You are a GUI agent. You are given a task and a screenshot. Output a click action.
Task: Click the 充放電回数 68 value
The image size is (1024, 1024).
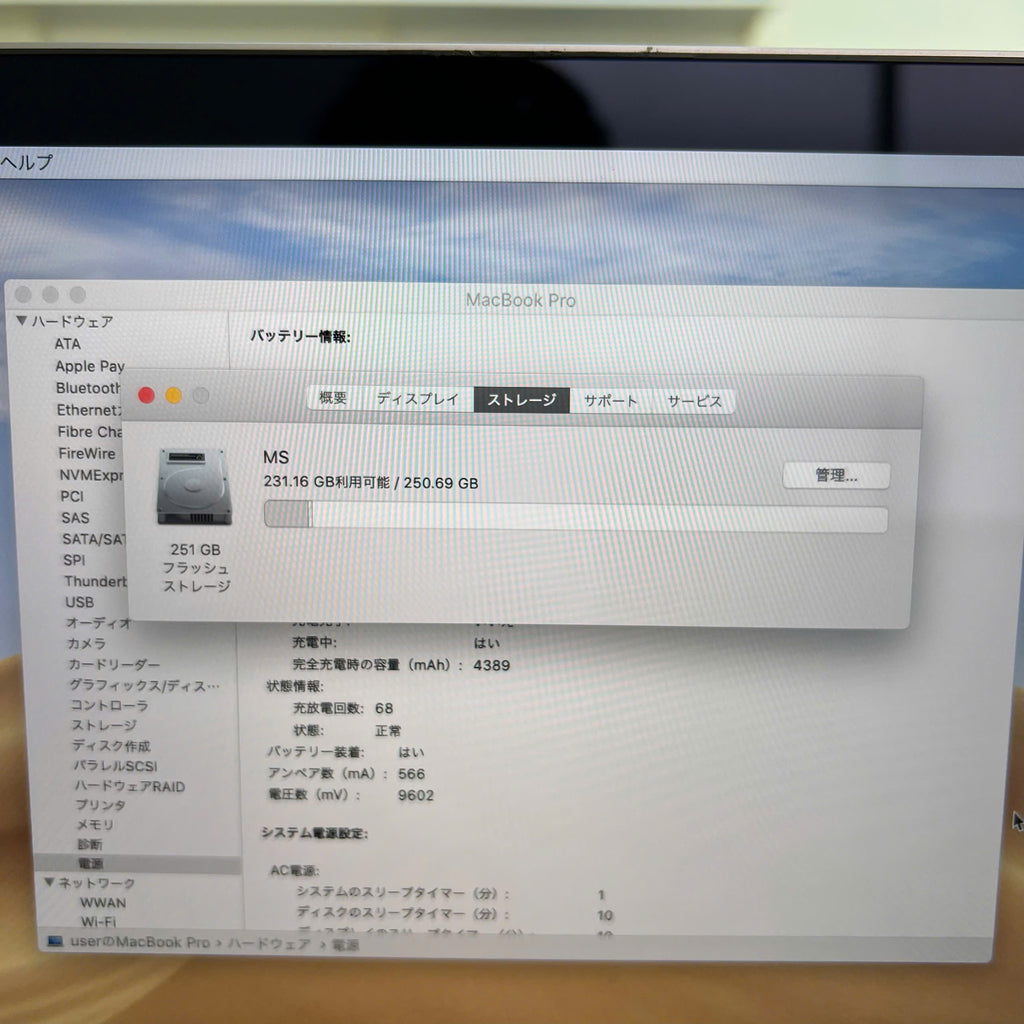pyautogui.click(x=384, y=708)
